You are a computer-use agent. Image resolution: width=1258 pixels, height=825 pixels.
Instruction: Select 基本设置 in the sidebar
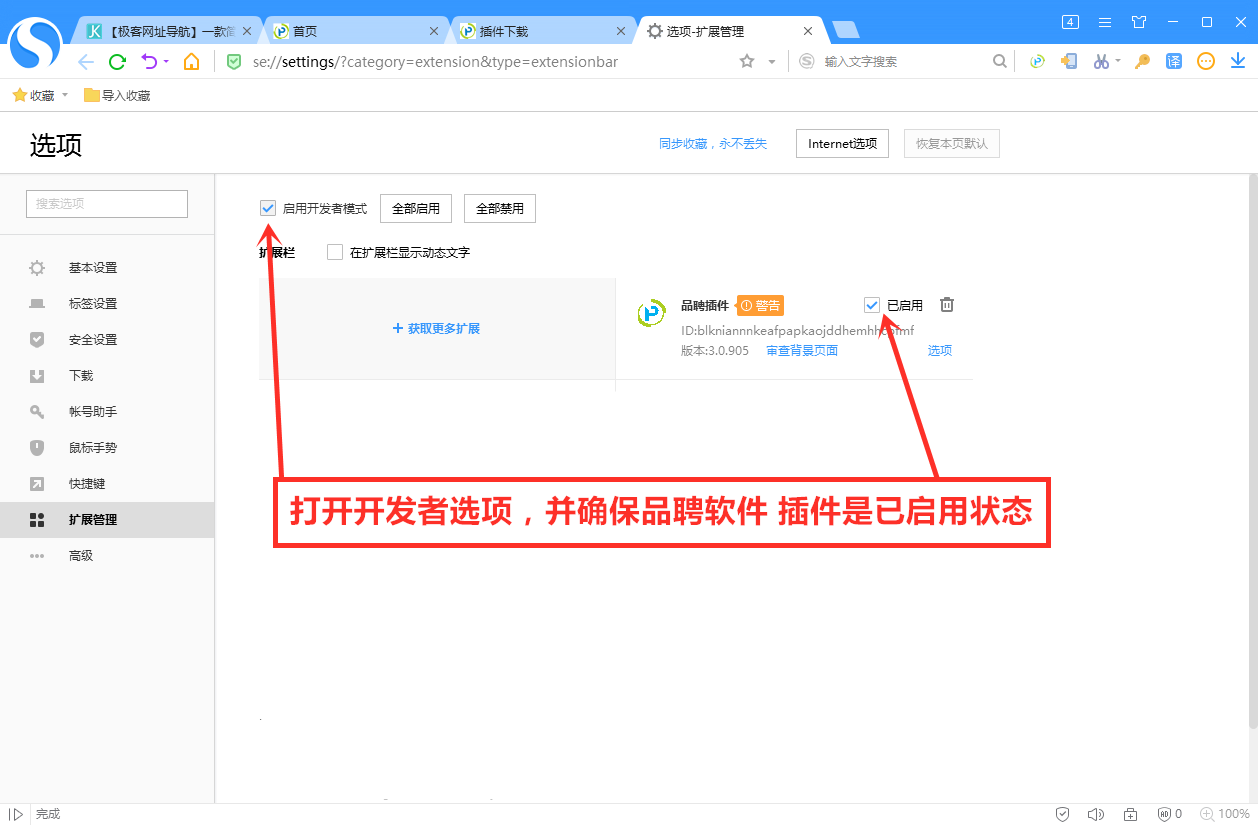pyautogui.click(x=96, y=267)
